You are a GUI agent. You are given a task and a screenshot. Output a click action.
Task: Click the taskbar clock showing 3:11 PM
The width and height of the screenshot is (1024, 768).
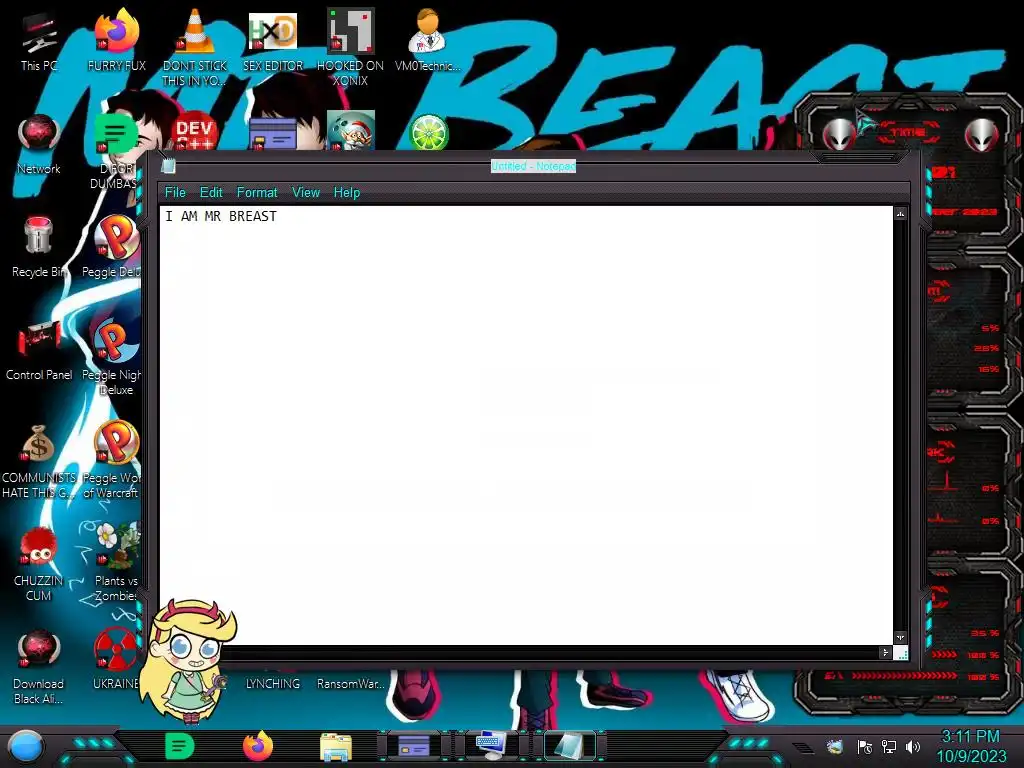(x=971, y=746)
